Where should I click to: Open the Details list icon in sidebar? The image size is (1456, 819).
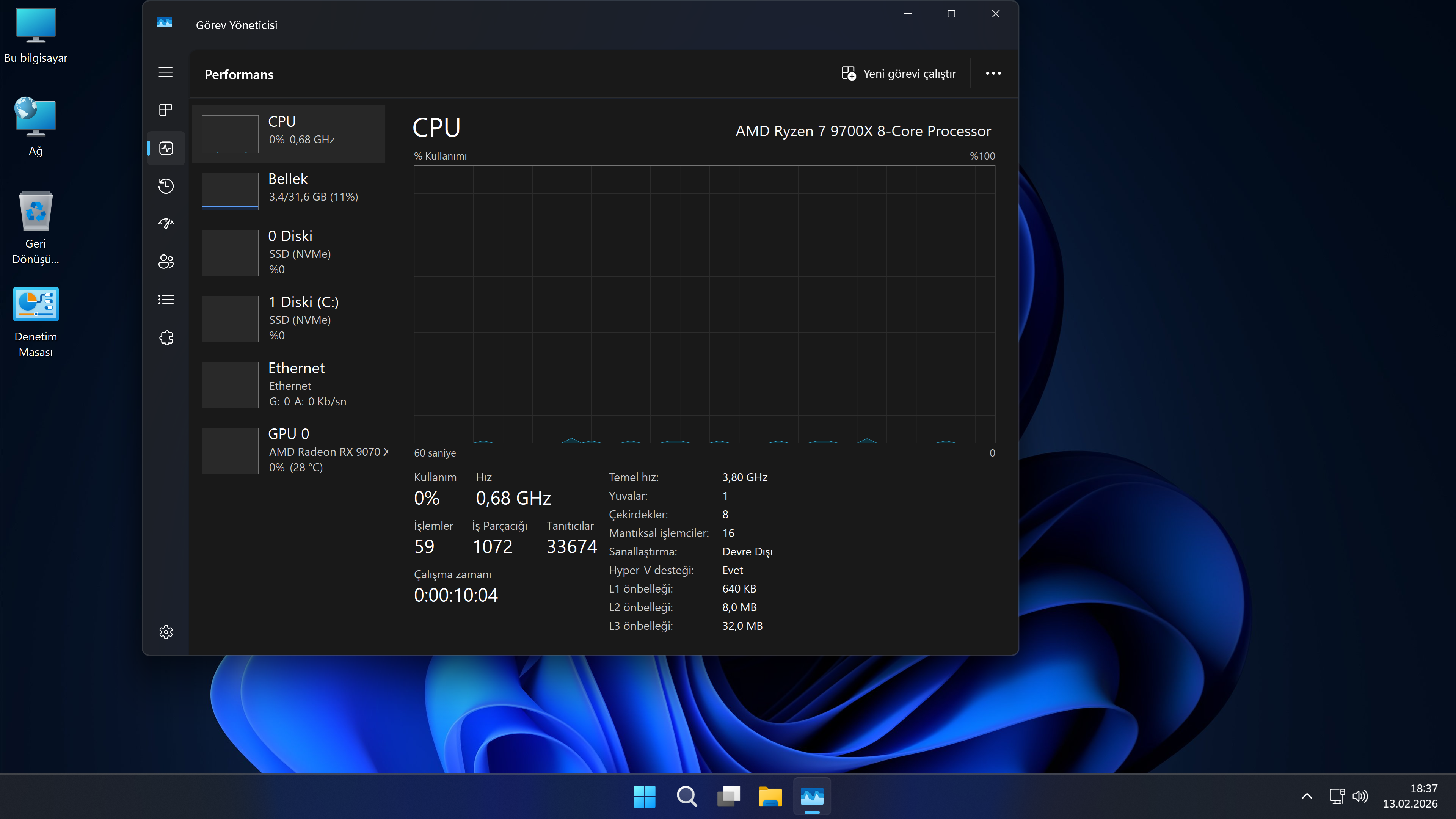tap(166, 300)
